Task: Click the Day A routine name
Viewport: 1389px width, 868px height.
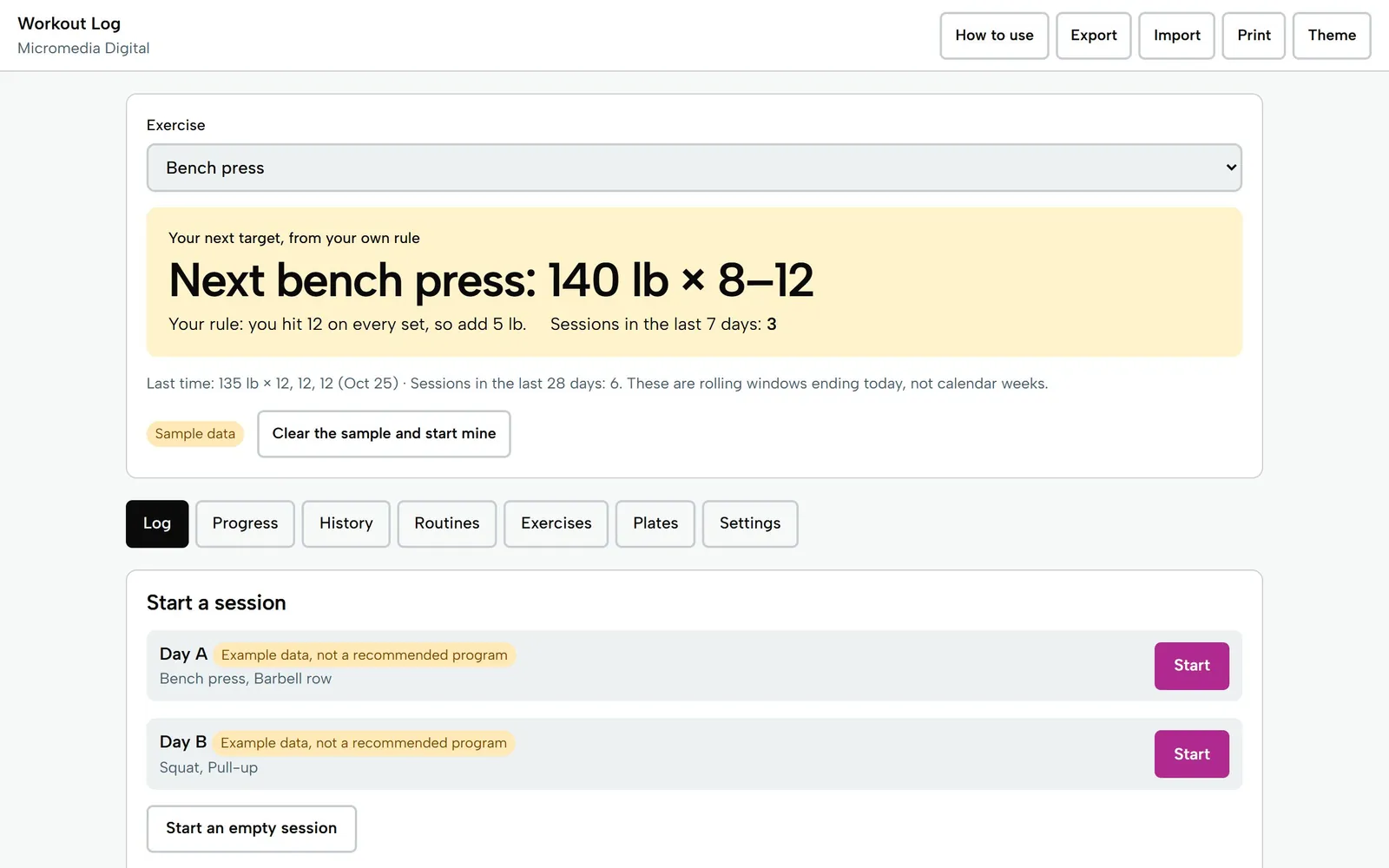Action: click(183, 654)
